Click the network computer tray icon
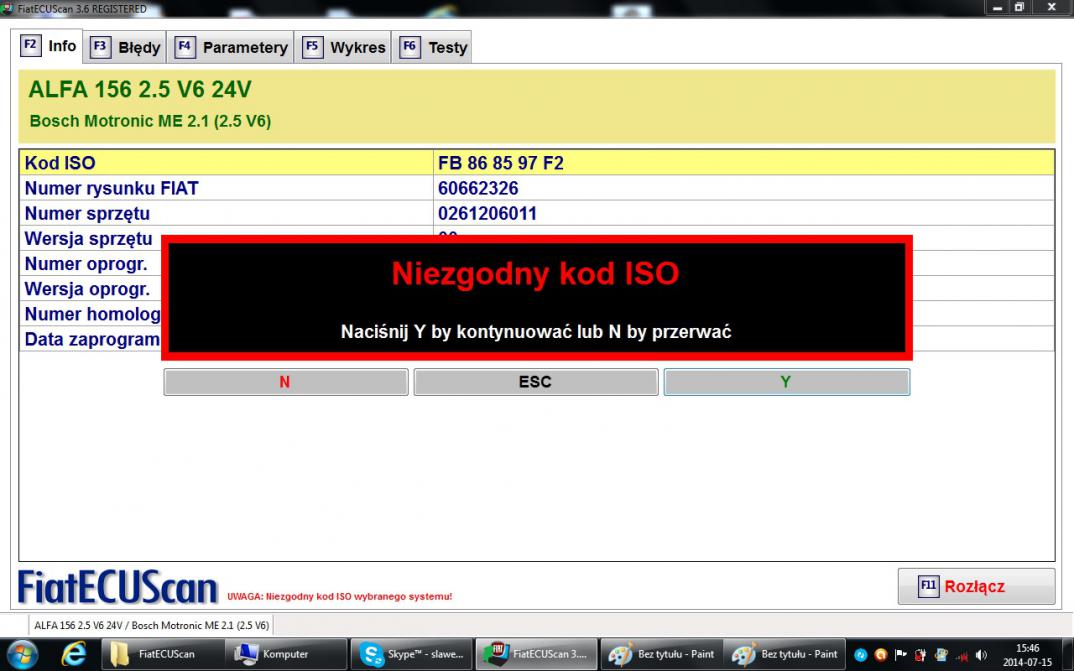The width and height of the screenshot is (1074, 671). click(941, 655)
